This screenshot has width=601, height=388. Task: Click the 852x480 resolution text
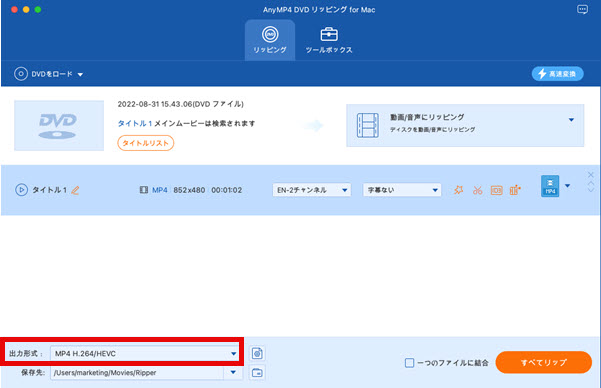pyautogui.click(x=189, y=190)
